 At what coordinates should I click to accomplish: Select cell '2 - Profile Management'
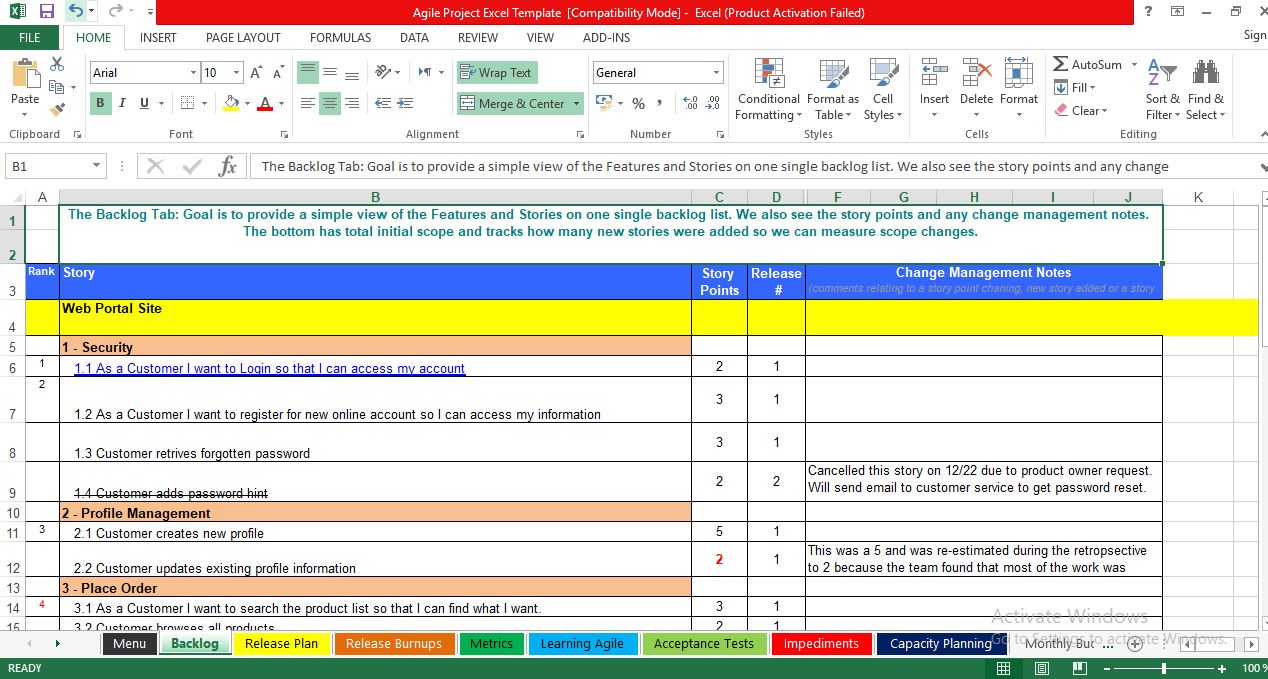click(x=375, y=513)
